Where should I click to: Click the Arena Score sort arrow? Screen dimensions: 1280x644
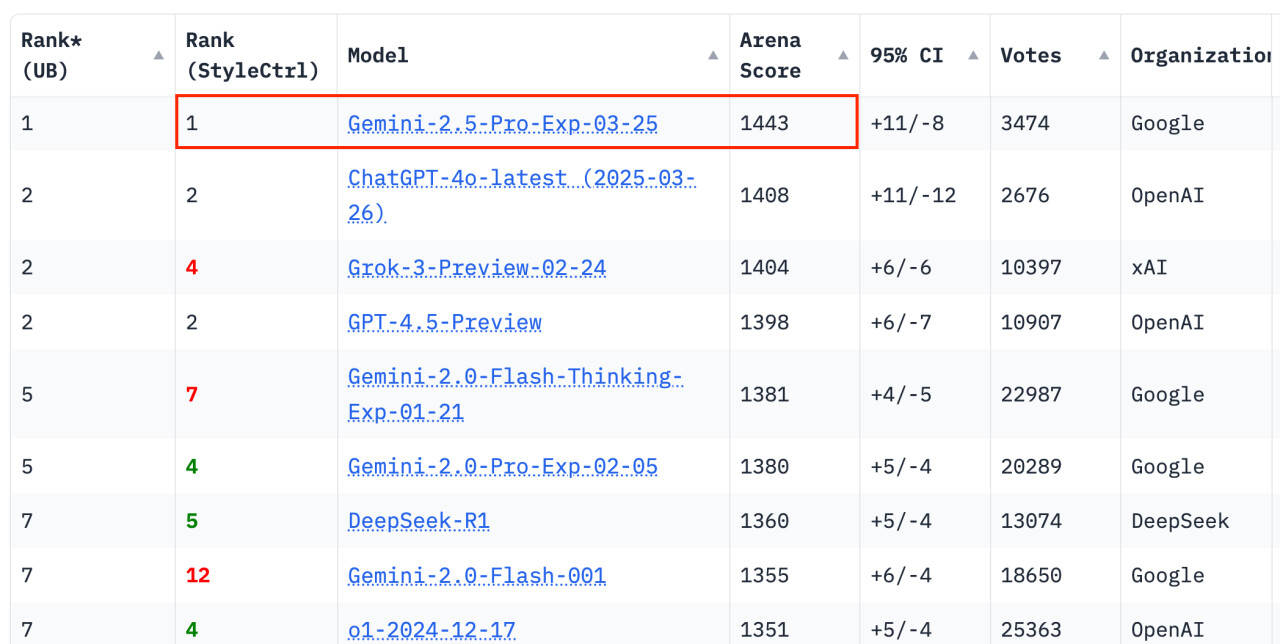tap(843, 56)
